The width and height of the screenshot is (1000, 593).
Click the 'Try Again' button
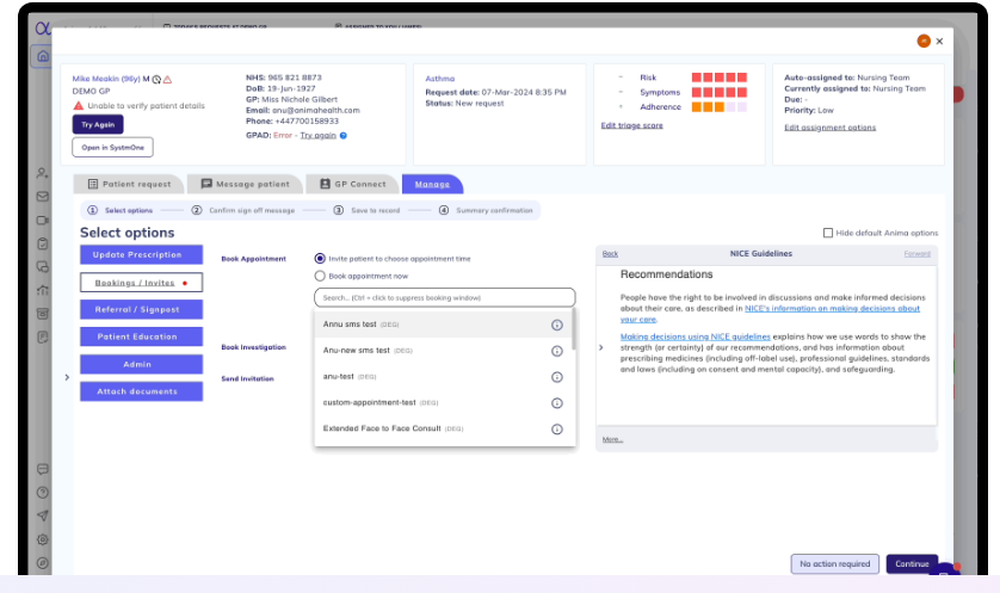pos(98,124)
